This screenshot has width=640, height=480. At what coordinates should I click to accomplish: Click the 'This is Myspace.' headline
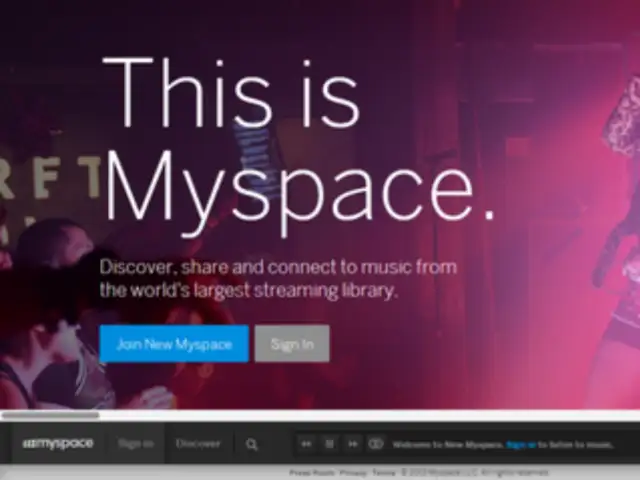(299, 146)
